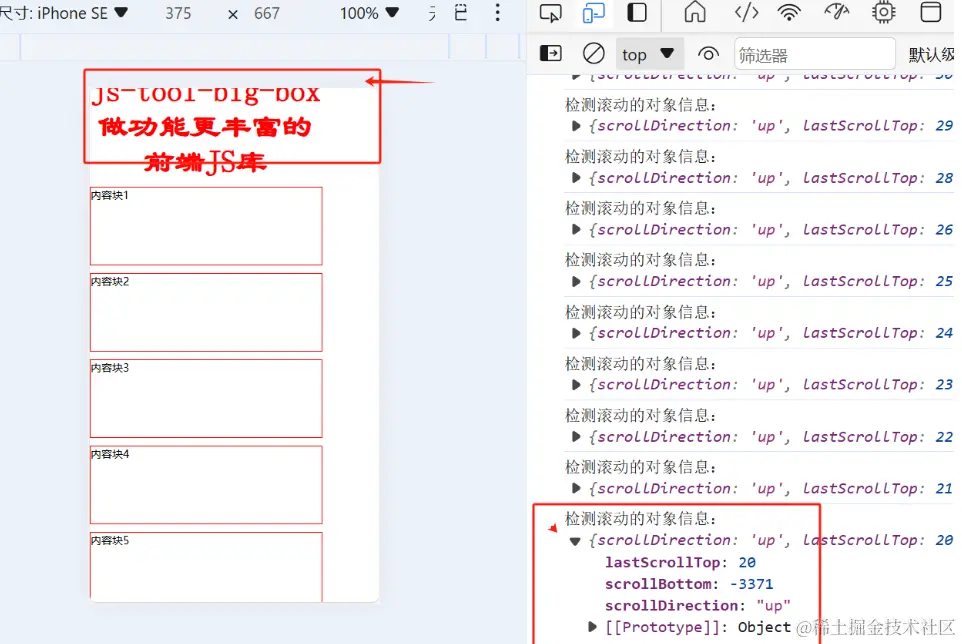The image size is (962, 644).
Task: Click the device width field showing 375
Action: pyautogui.click(x=178, y=13)
